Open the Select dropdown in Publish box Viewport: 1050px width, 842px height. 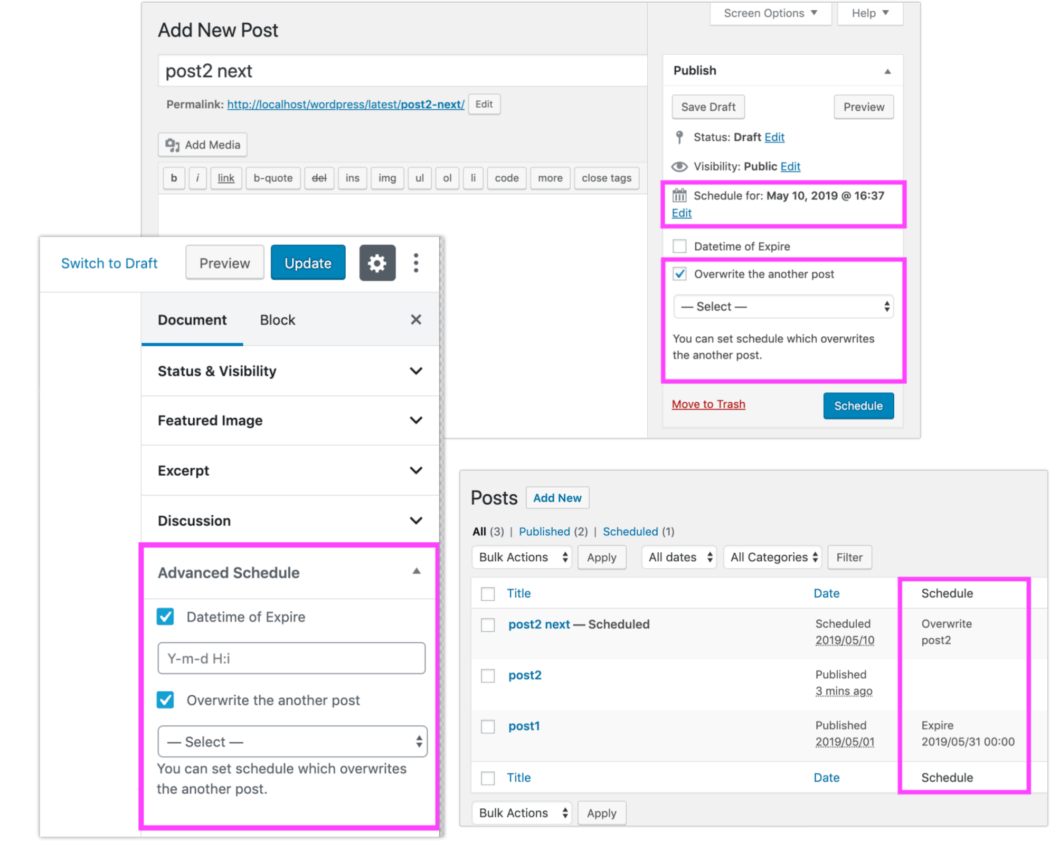click(x=783, y=307)
